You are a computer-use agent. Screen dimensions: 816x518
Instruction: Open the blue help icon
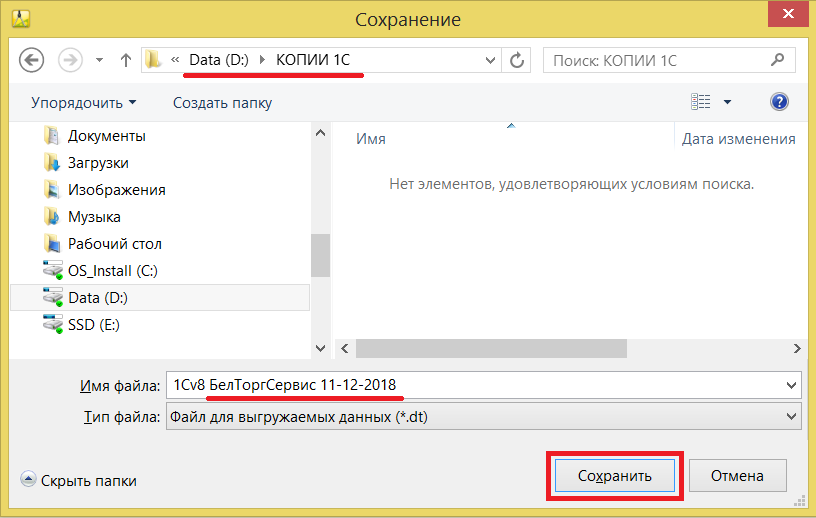[779, 102]
